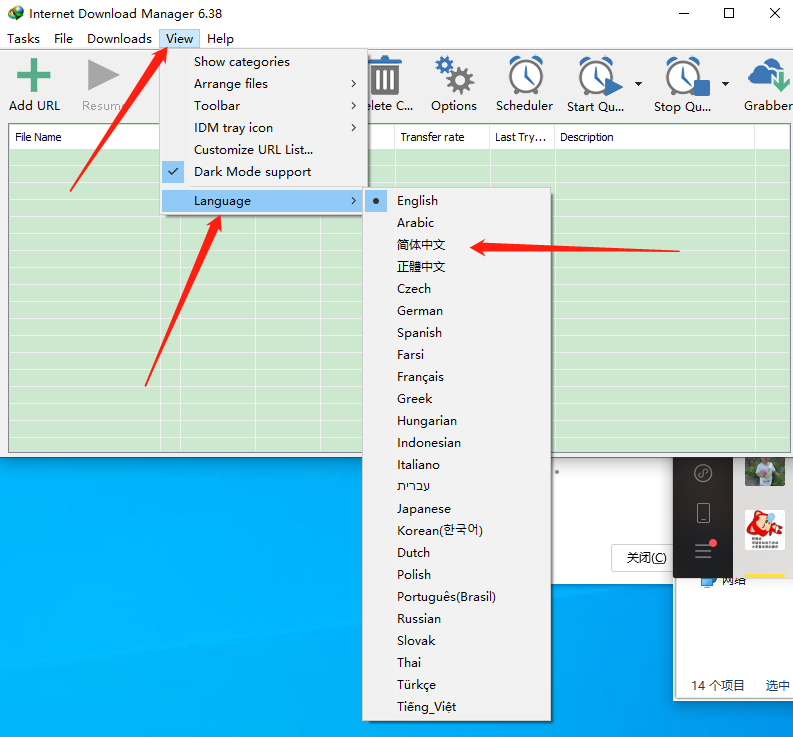Viewport: 793px width, 737px height.
Task: Choose Customize URL List entry
Action: tap(263, 150)
